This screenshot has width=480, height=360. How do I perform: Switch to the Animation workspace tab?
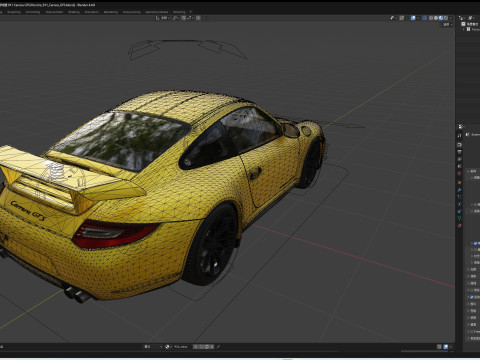click(x=92, y=12)
